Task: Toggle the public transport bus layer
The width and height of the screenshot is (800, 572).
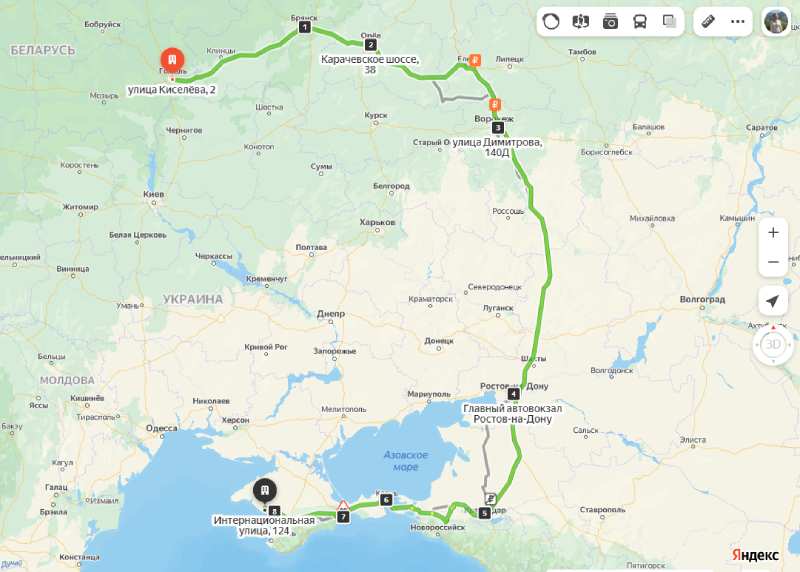Action: coord(640,21)
